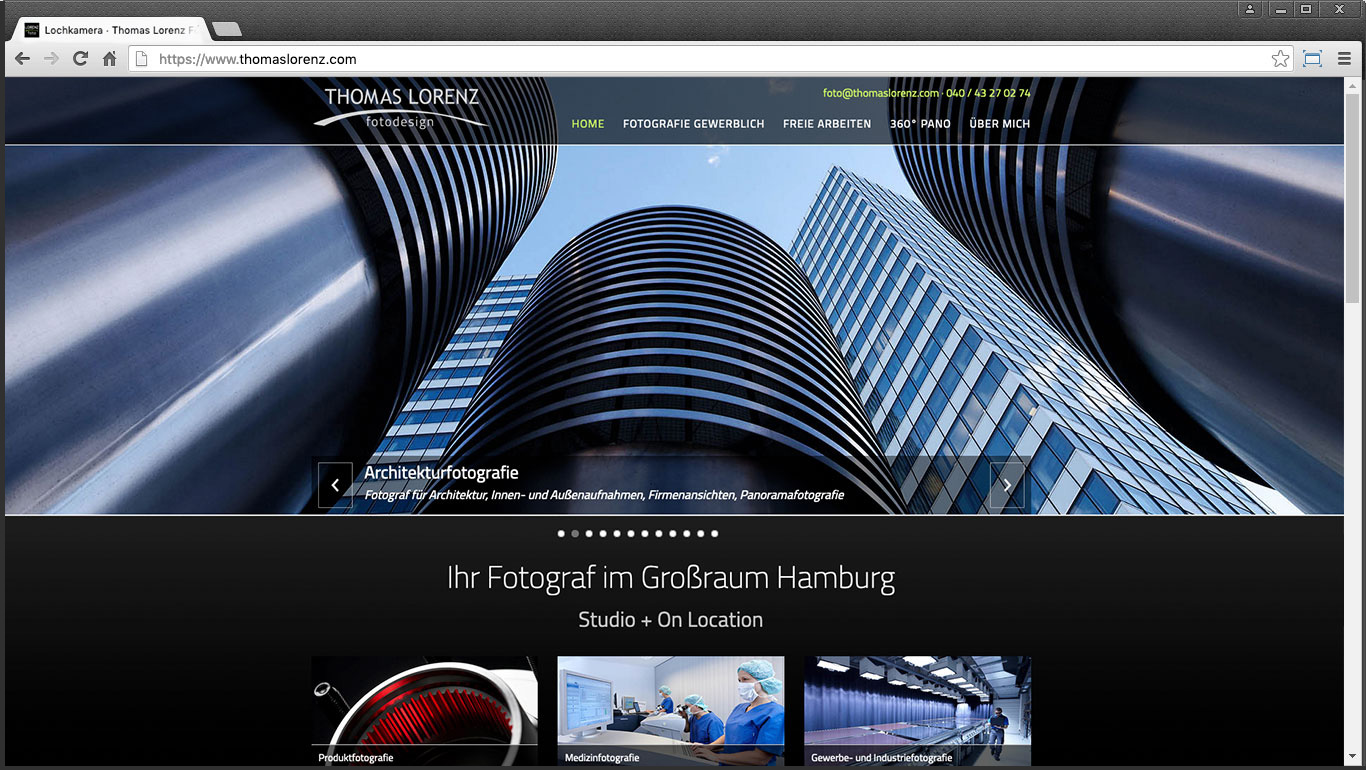Click the Architekturfotografie slide caption title
The image size is (1366, 770).
[x=441, y=473]
